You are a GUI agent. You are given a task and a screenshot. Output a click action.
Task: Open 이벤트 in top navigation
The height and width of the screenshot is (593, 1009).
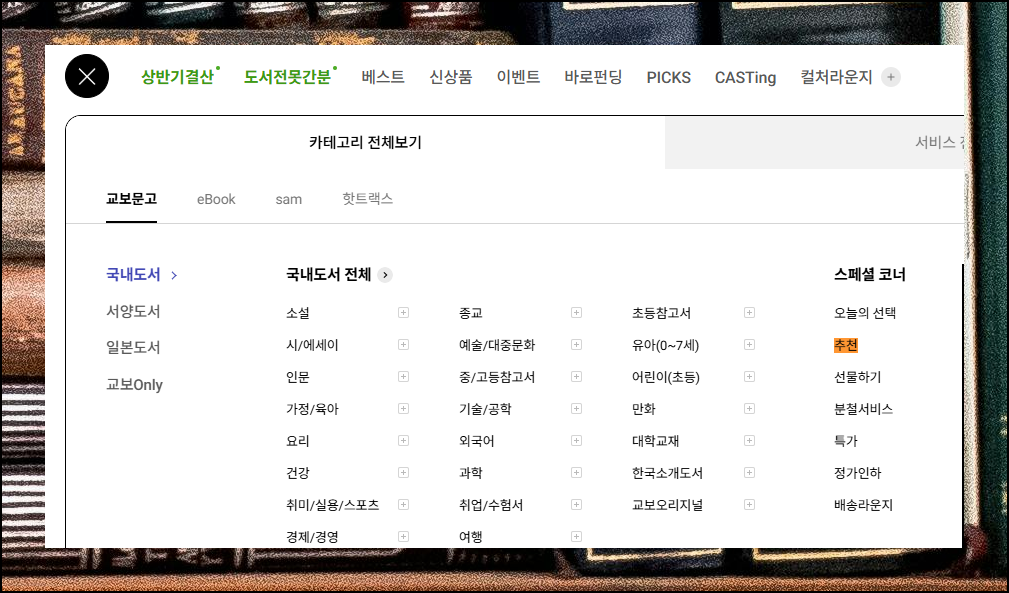518,77
